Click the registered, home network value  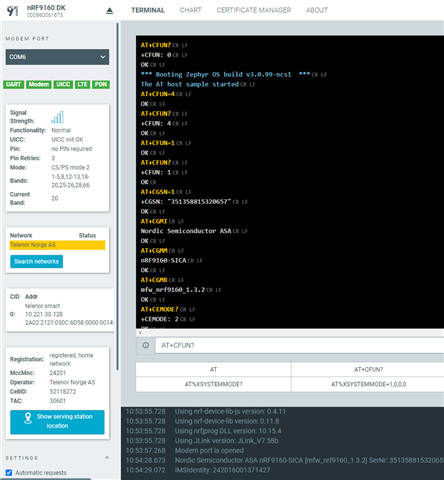tap(71, 359)
